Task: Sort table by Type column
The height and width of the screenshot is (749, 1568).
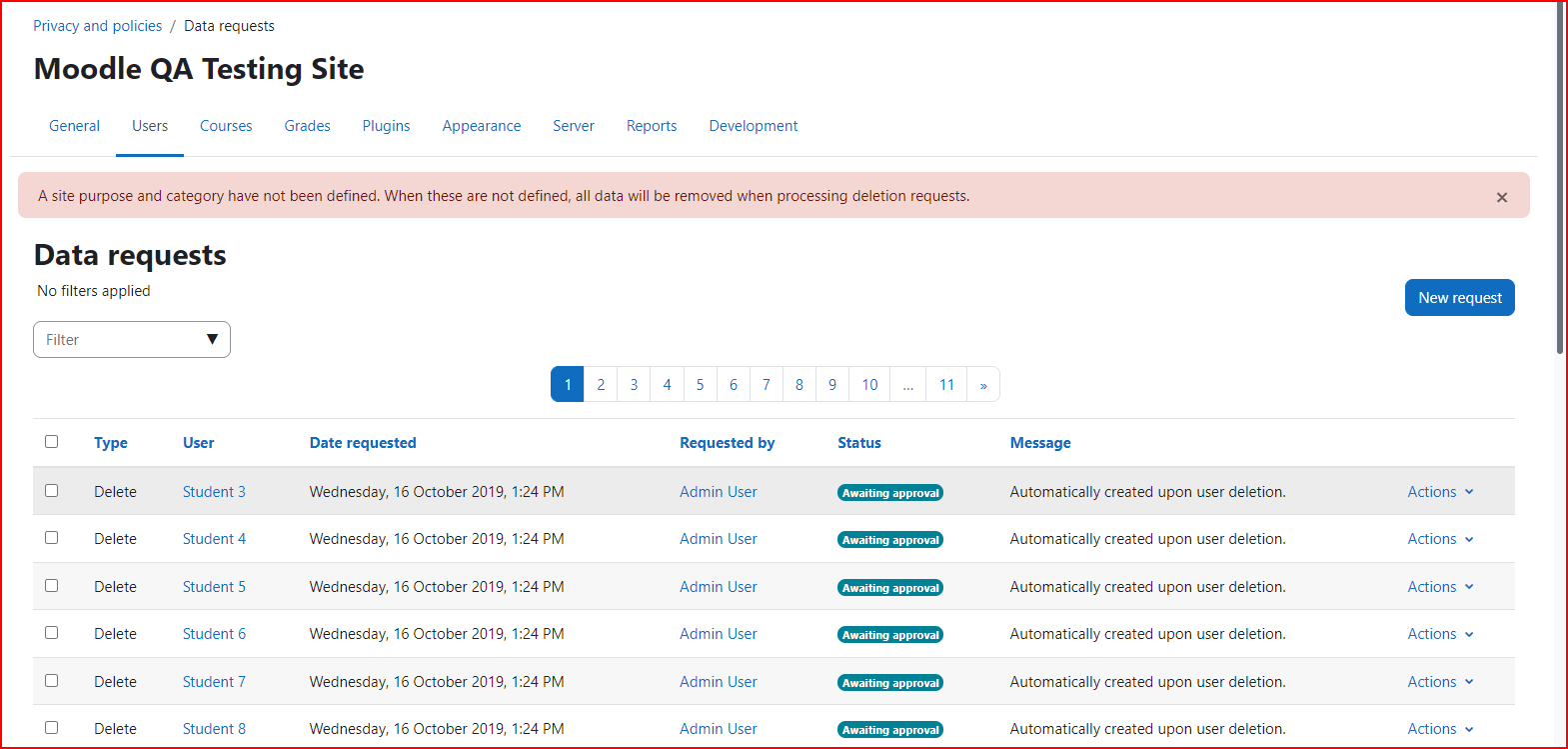Action: (x=111, y=443)
